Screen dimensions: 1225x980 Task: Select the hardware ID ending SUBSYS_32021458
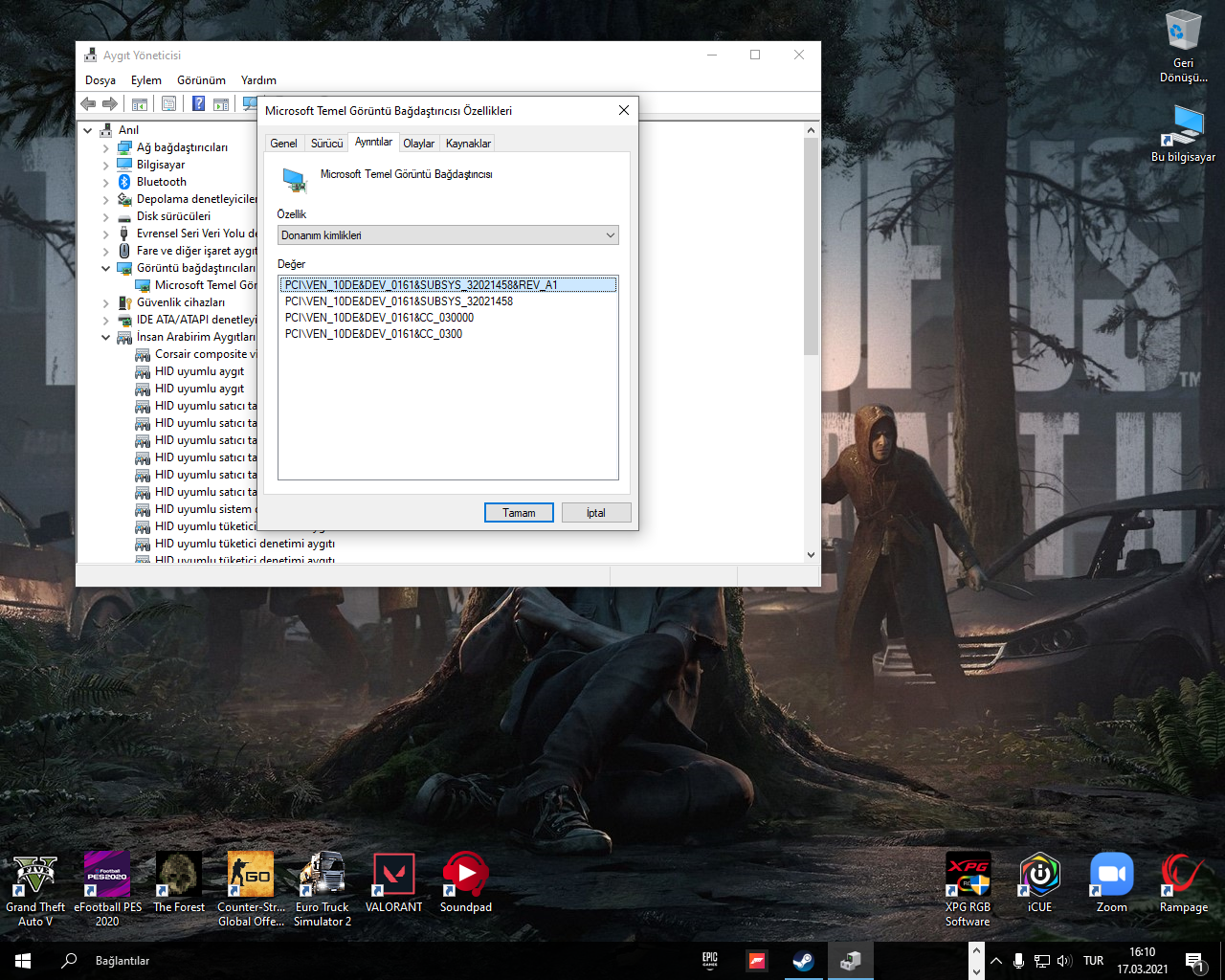[x=399, y=301]
